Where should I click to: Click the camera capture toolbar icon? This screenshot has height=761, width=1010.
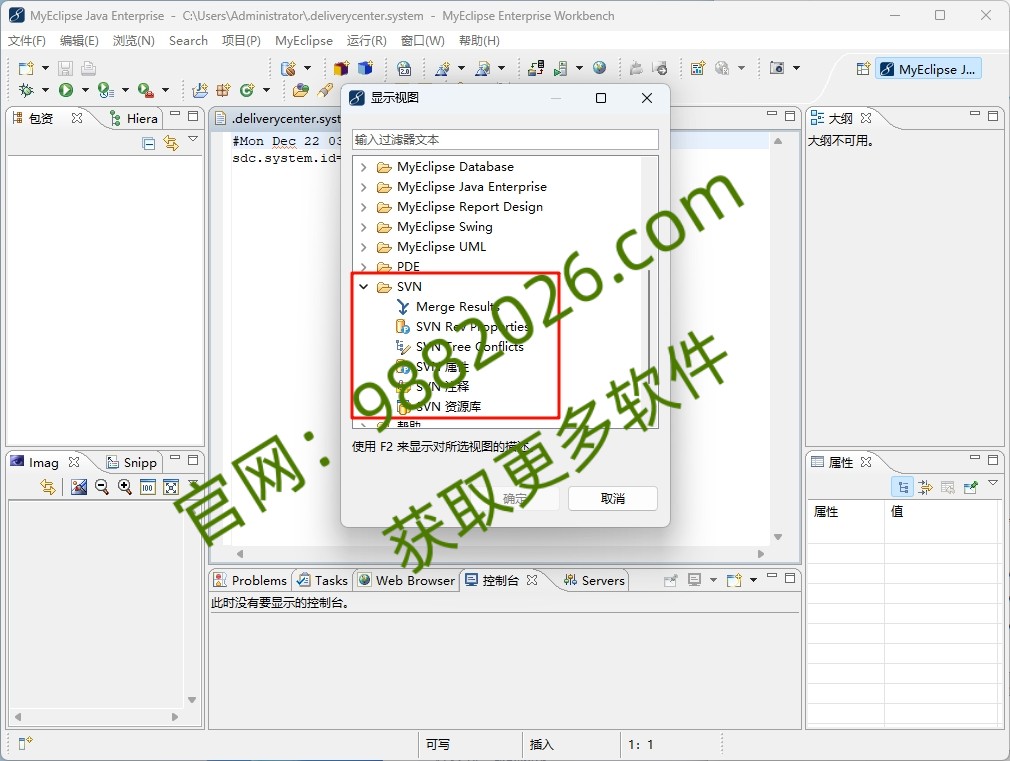(777, 68)
